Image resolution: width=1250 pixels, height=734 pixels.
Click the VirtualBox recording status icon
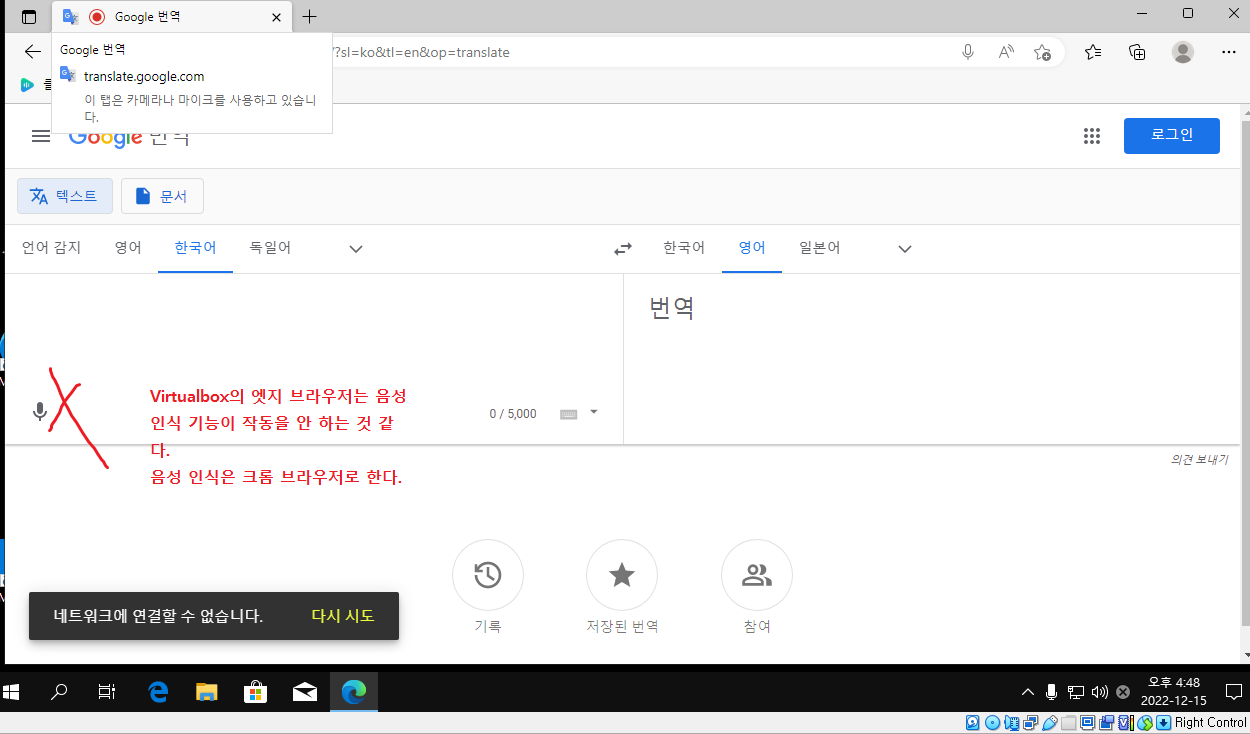click(x=1106, y=723)
